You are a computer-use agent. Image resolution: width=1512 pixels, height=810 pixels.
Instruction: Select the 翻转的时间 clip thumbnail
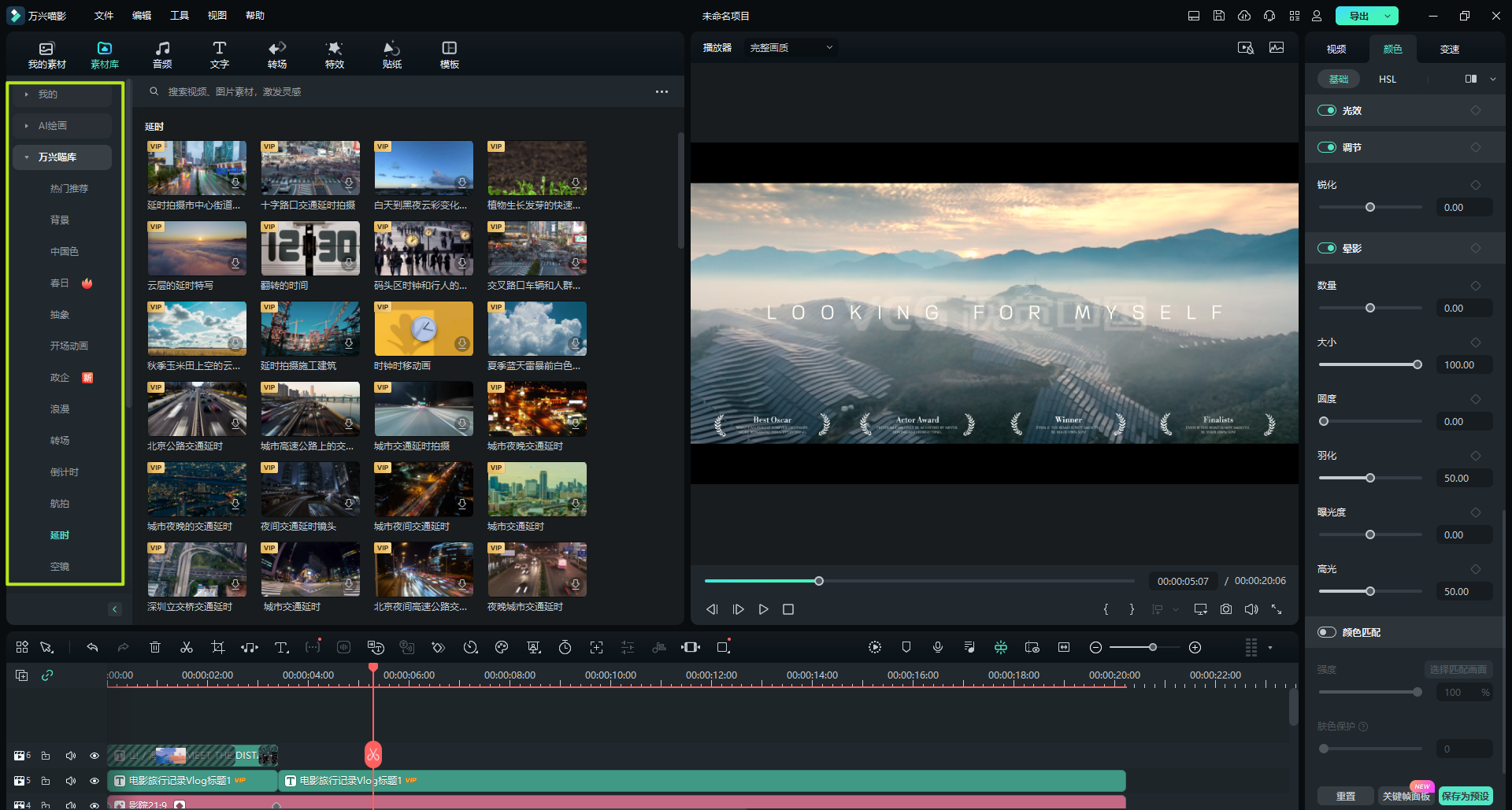[310, 249]
